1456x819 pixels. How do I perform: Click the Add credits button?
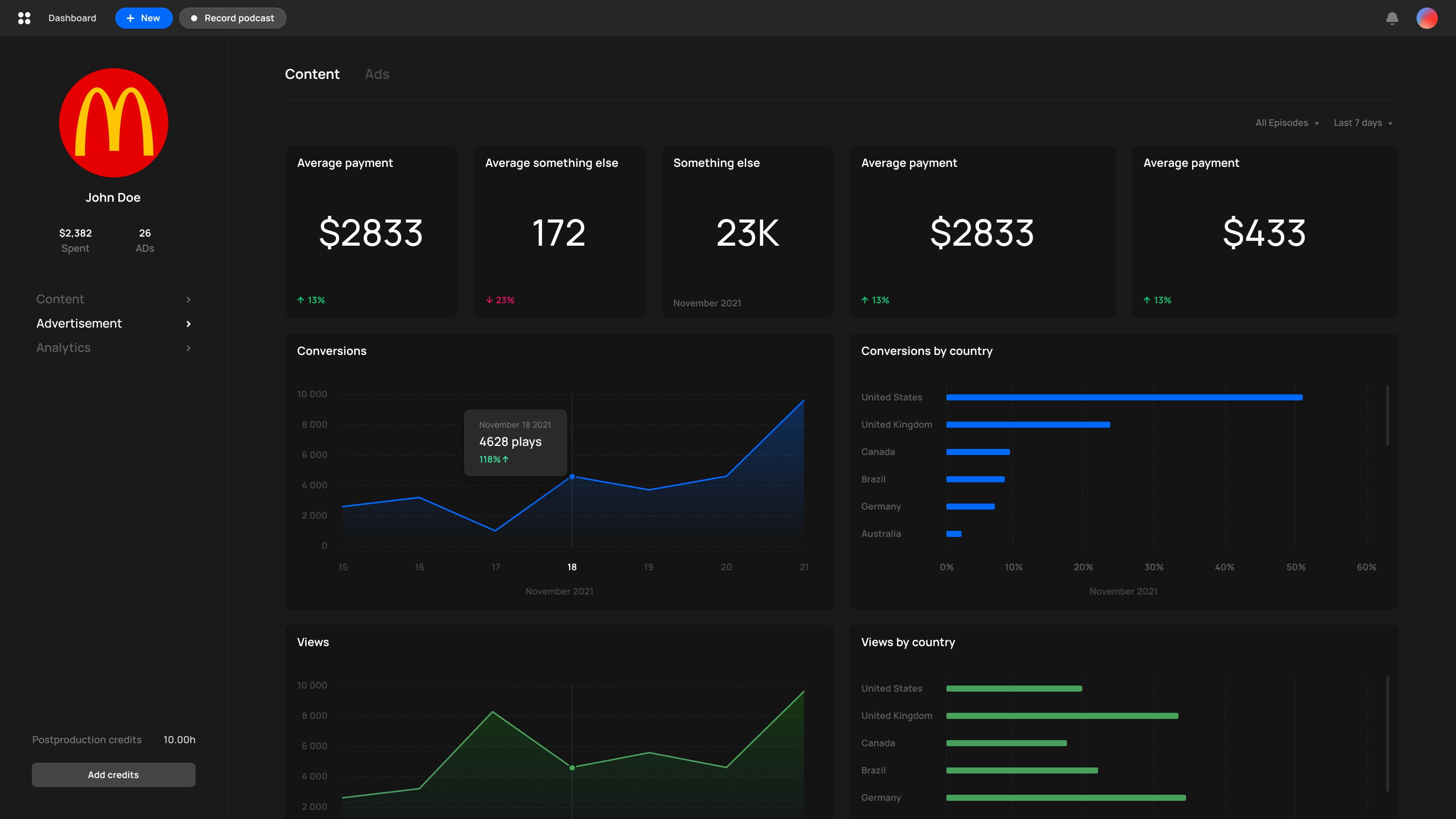pyautogui.click(x=114, y=775)
